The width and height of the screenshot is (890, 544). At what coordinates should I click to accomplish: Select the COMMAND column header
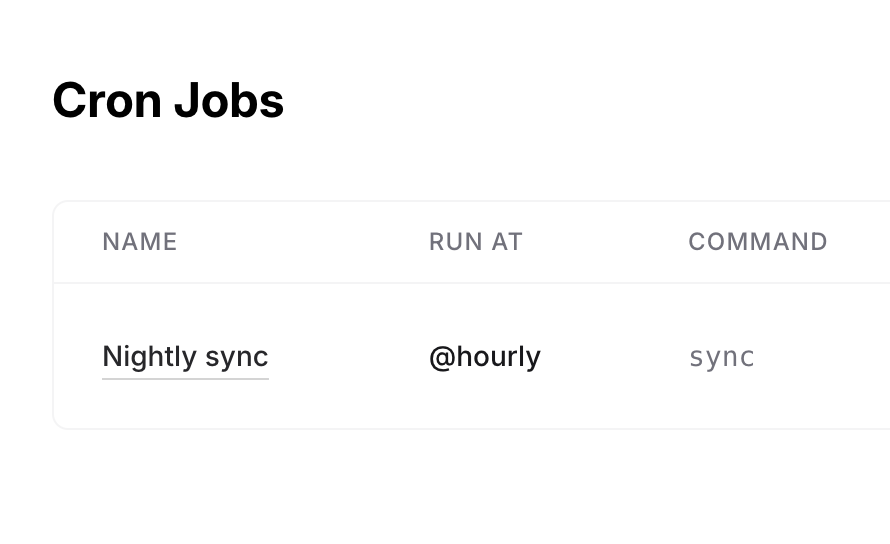pyautogui.click(x=757, y=242)
